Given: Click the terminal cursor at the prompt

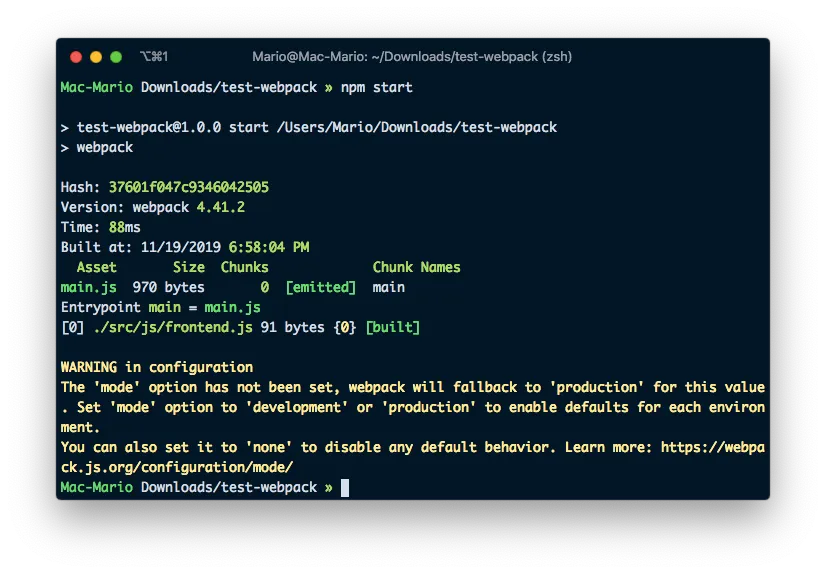Looking at the screenshot, I should click(345, 488).
